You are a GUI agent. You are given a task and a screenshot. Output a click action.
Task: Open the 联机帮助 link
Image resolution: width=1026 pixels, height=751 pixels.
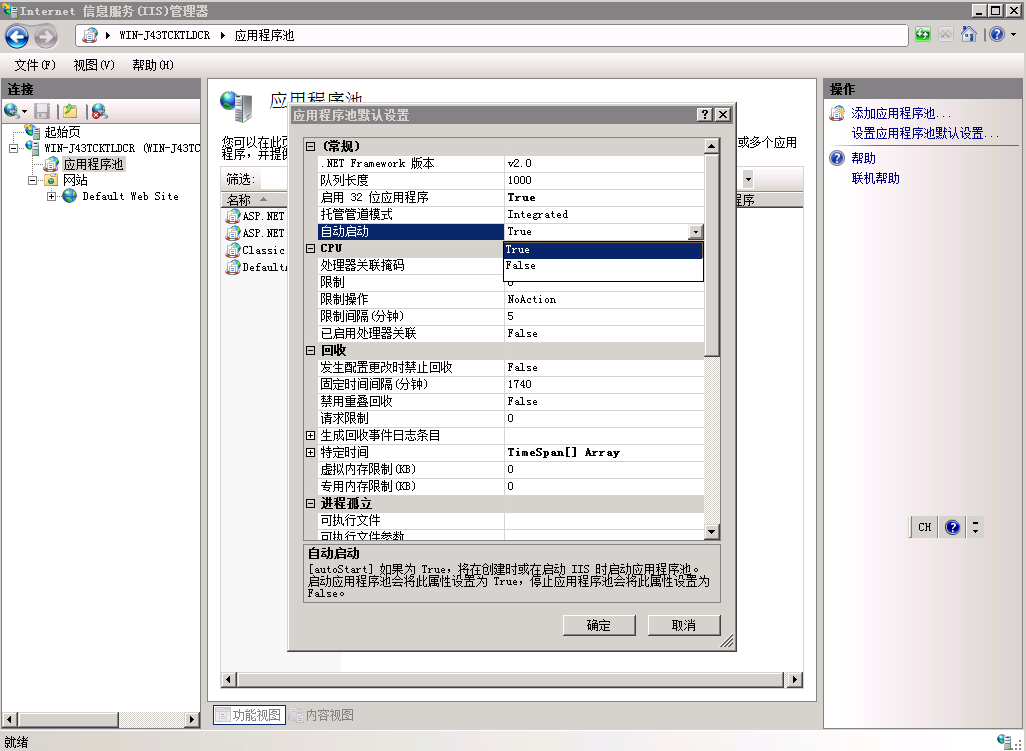(875, 178)
